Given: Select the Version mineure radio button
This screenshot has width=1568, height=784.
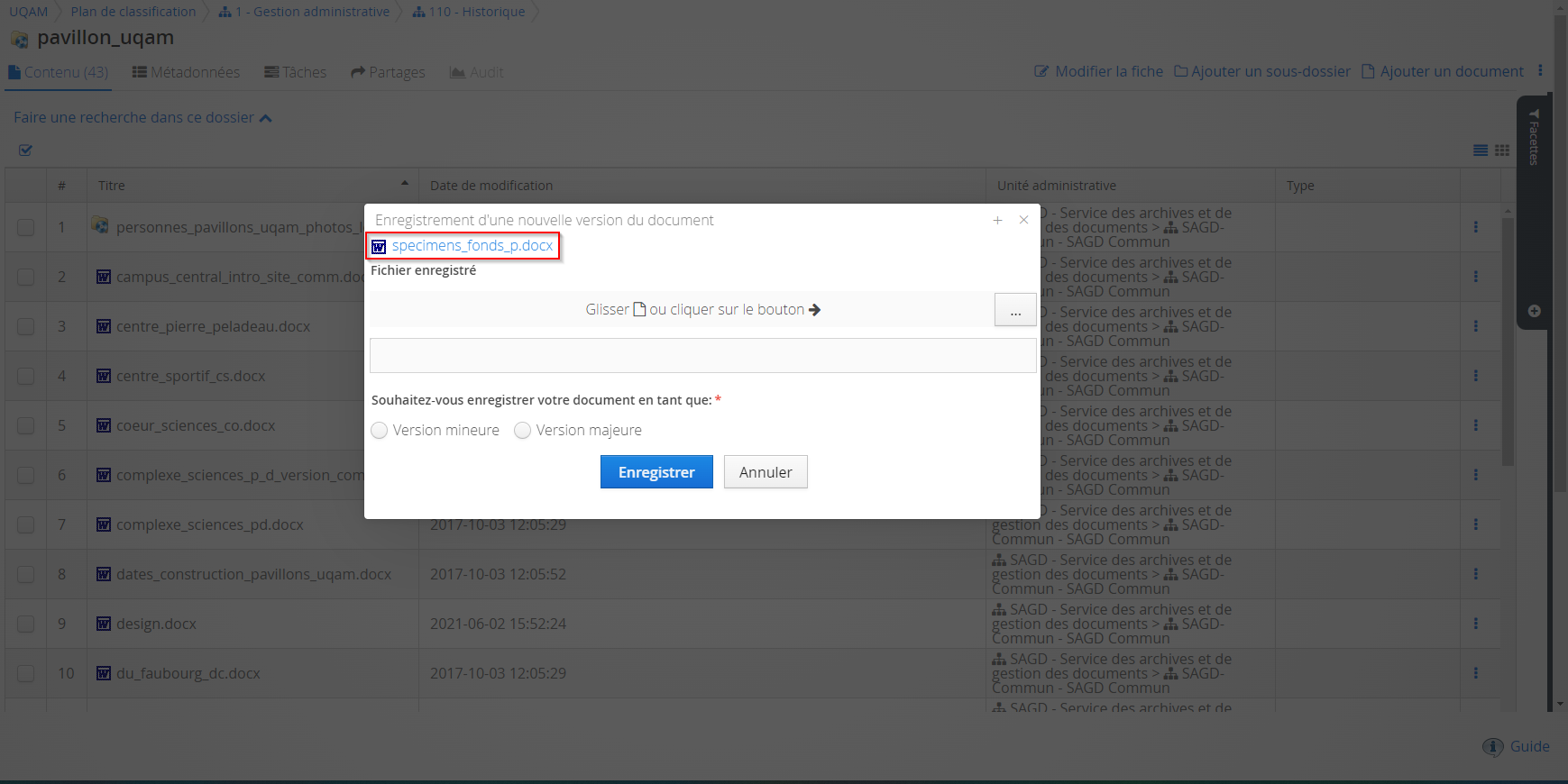Looking at the screenshot, I should point(380,431).
